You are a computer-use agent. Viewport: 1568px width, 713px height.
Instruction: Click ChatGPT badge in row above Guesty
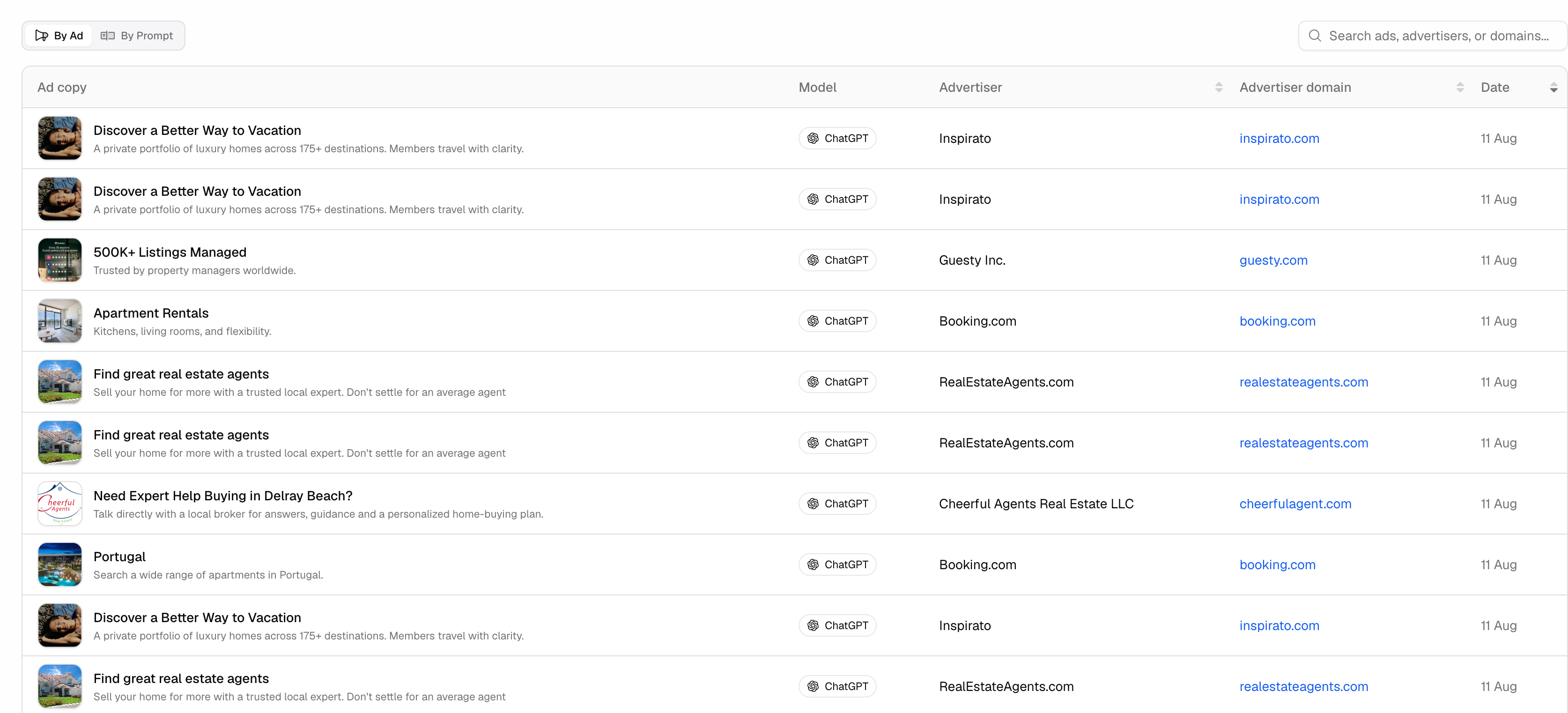click(x=837, y=199)
